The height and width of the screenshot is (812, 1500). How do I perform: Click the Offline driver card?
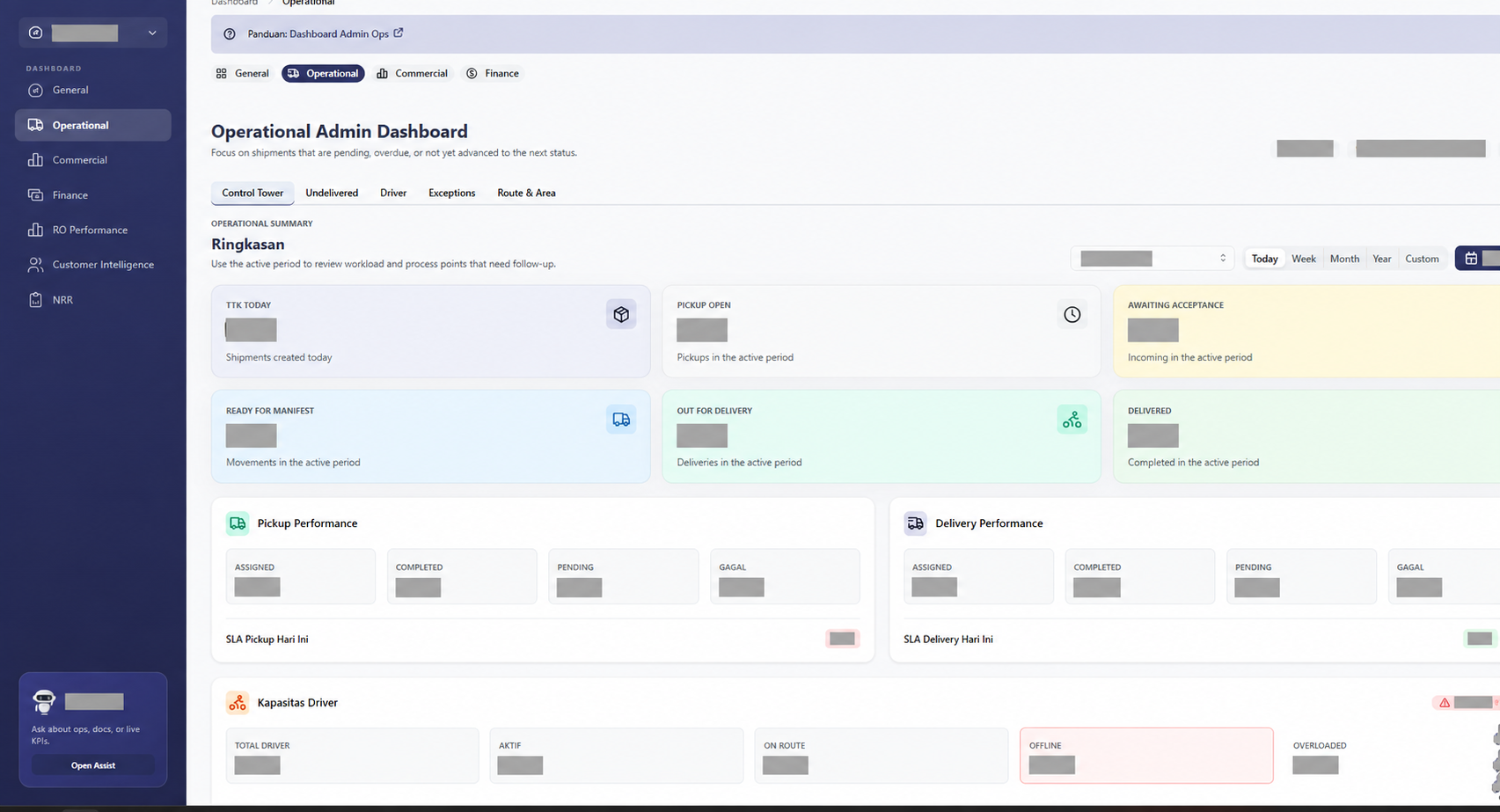coord(1146,755)
